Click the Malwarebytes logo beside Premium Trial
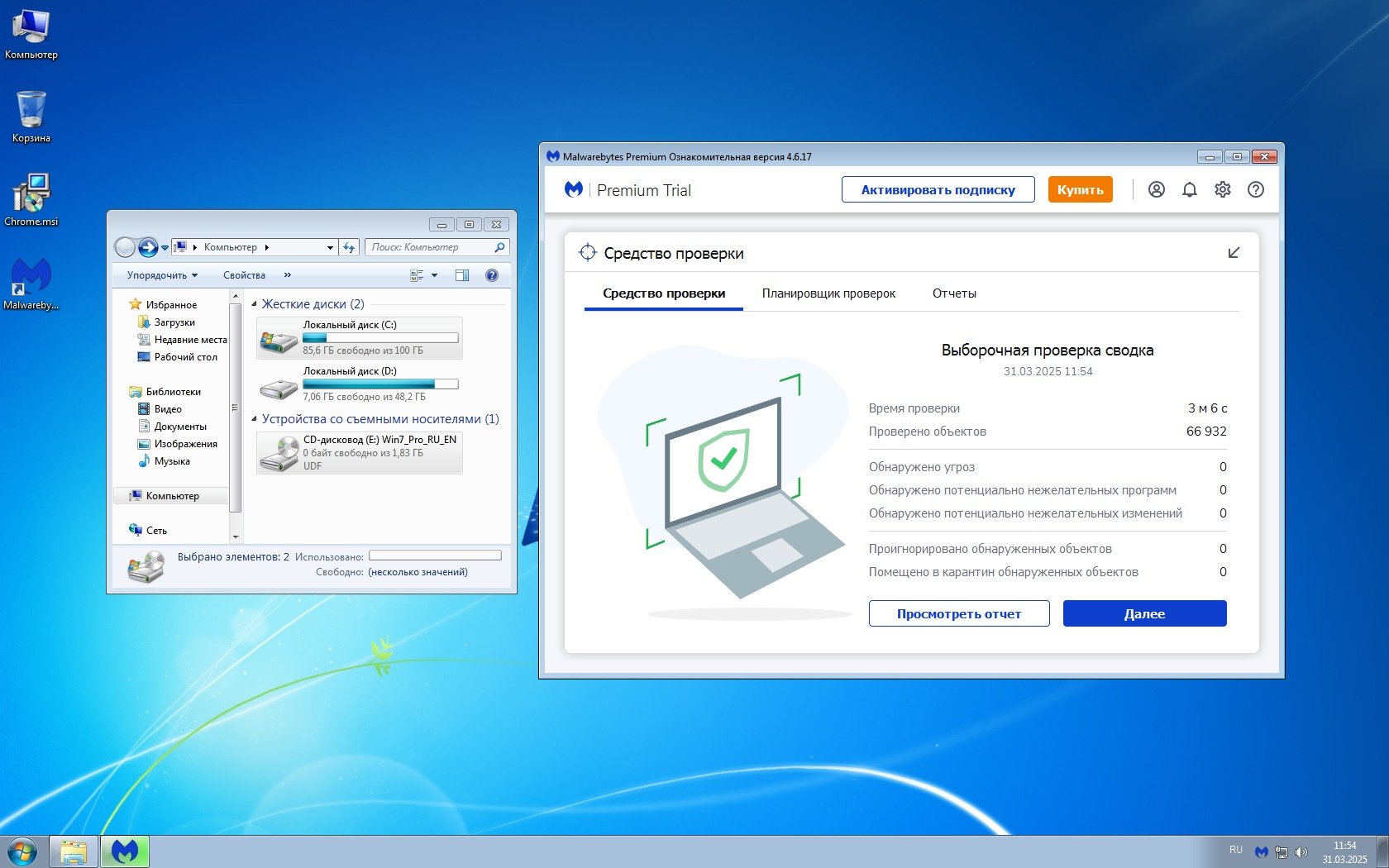Screen dimensions: 1389x868 click(x=574, y=189)
